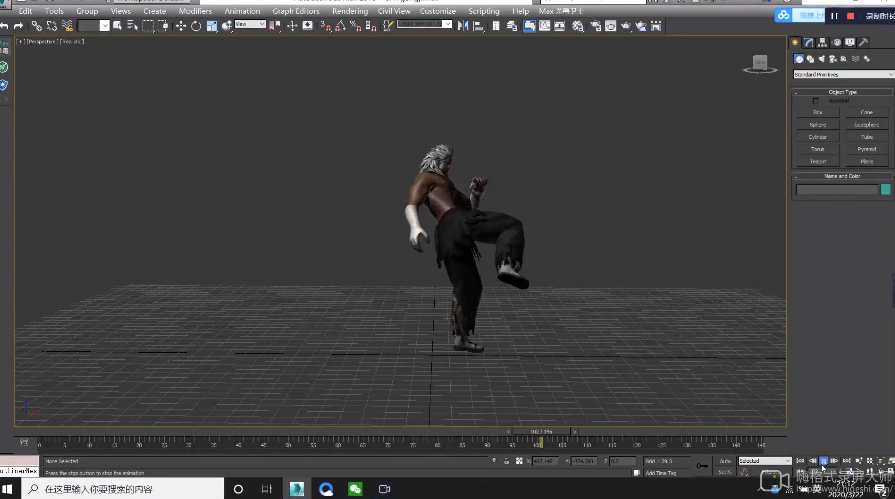
Task: Open Schematic View from toolbar
Action: [559, 26]
